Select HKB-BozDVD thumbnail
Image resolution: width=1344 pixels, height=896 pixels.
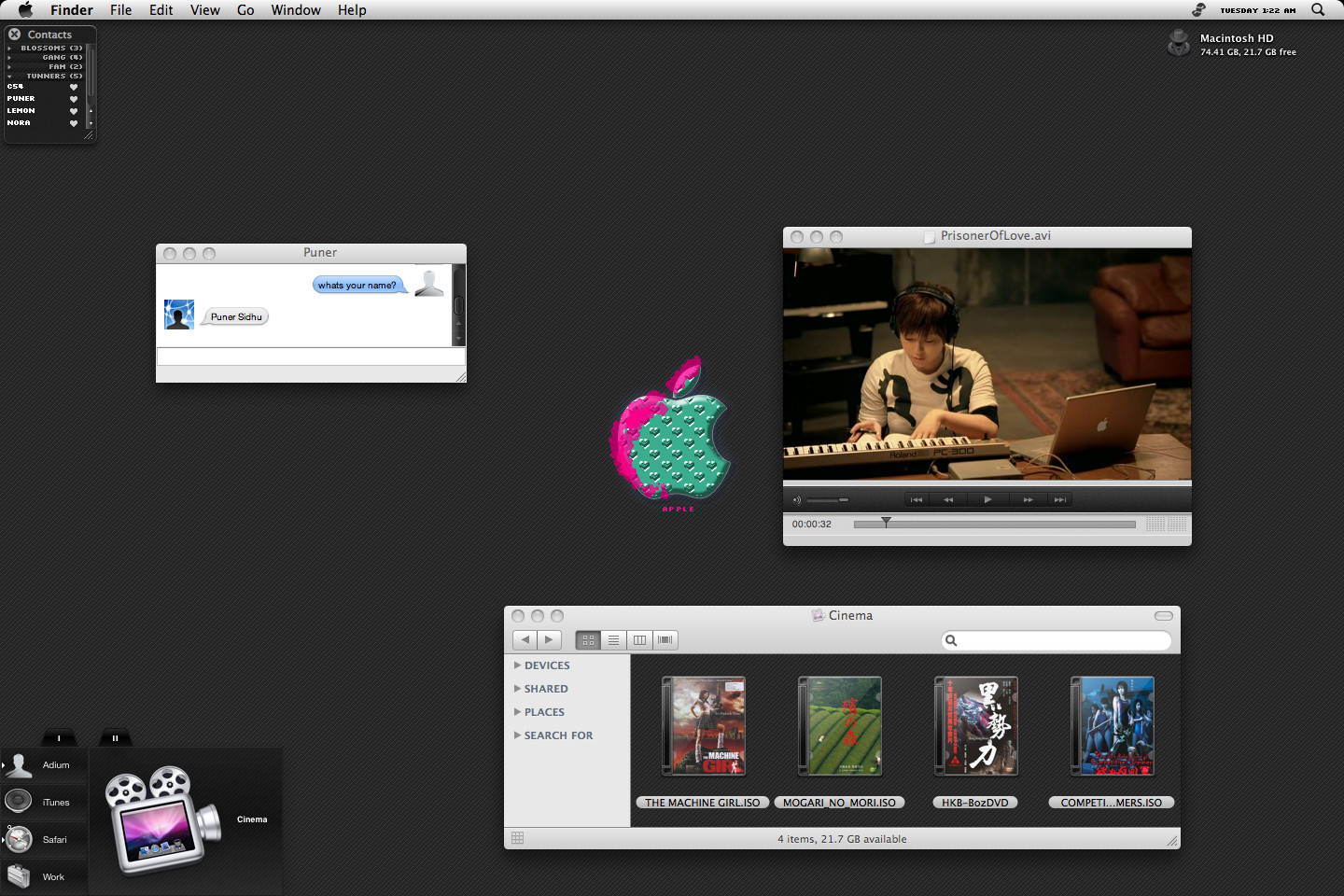pos(976,727)
